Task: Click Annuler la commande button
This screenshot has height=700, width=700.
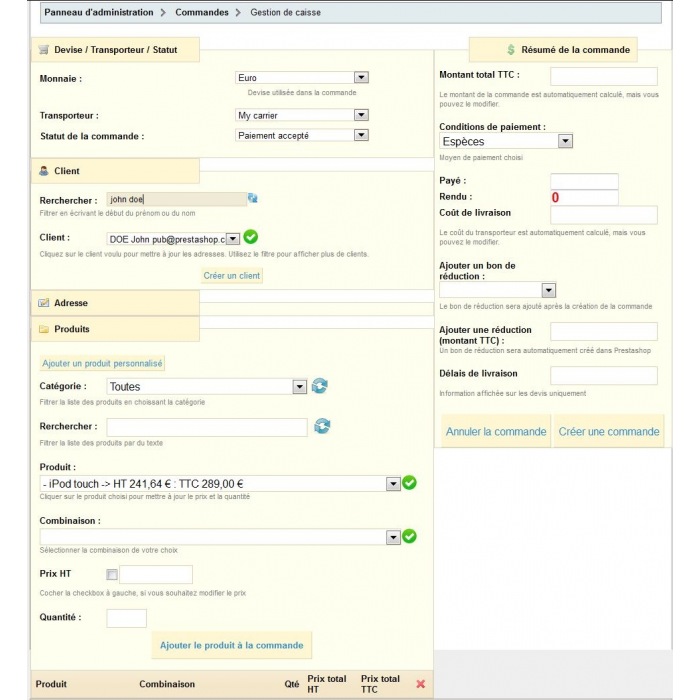Action: pyautogui.click(x=496, y=431)
